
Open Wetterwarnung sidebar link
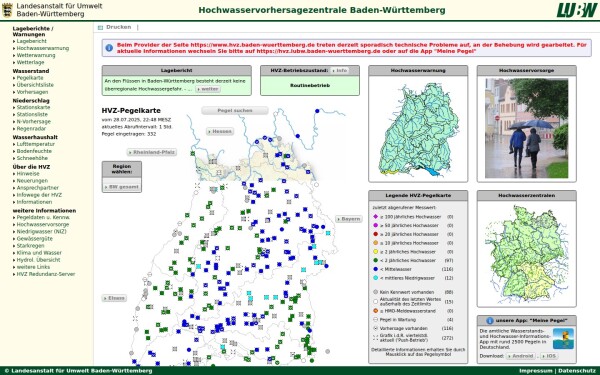tap(36, 55)
